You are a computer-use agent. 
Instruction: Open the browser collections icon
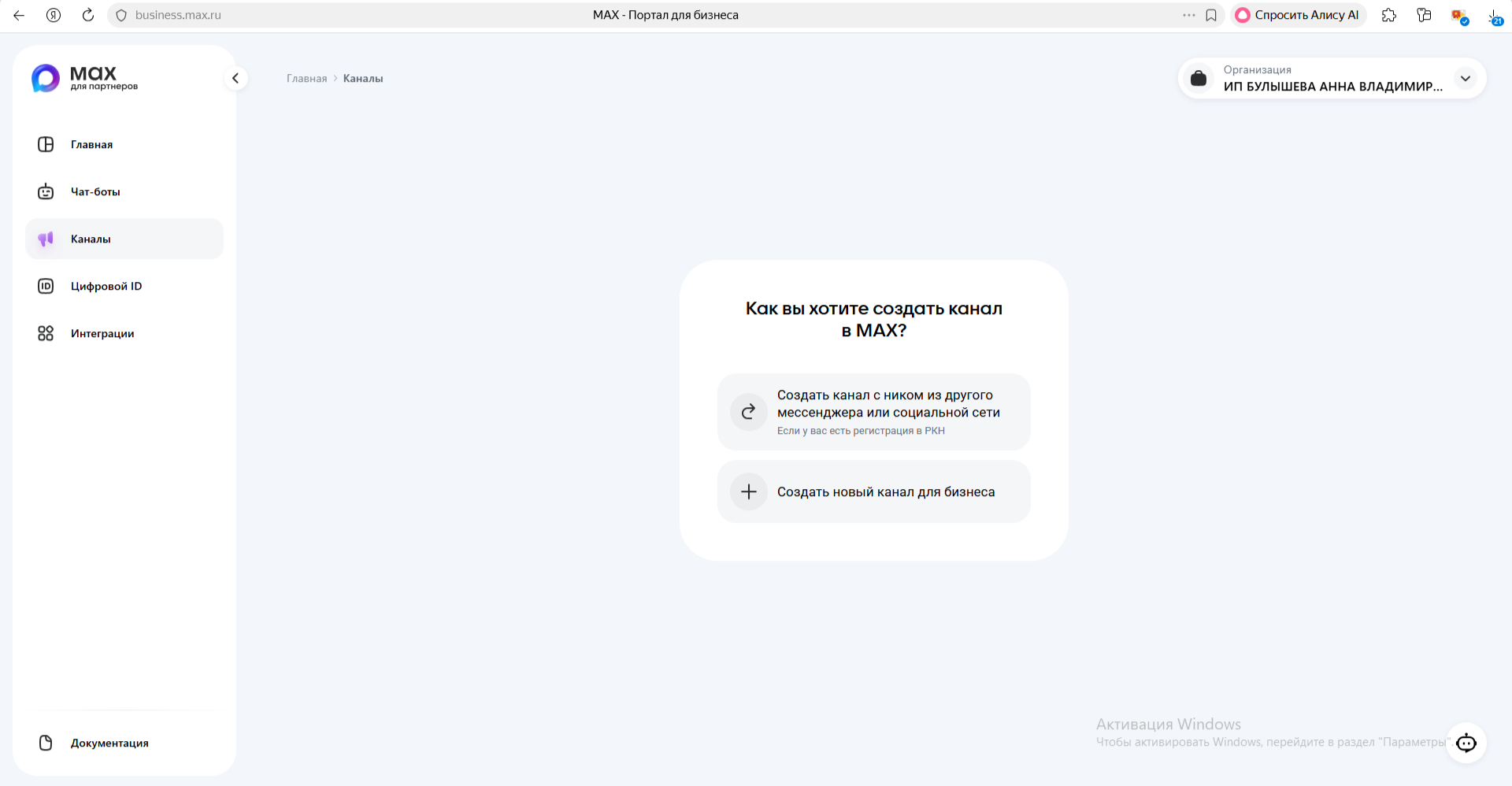coord(1424,15)
